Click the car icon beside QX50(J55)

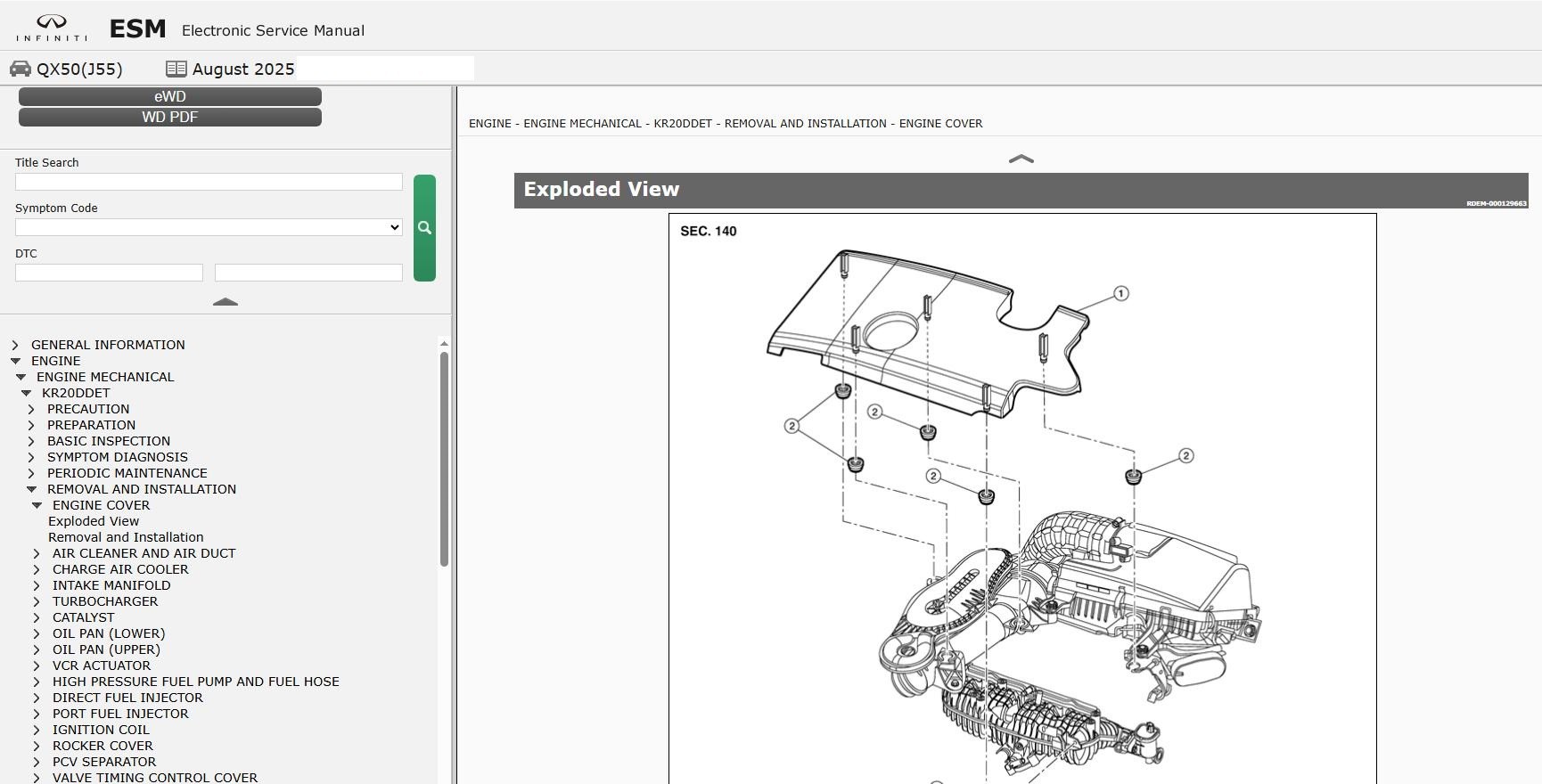[21, 69]
